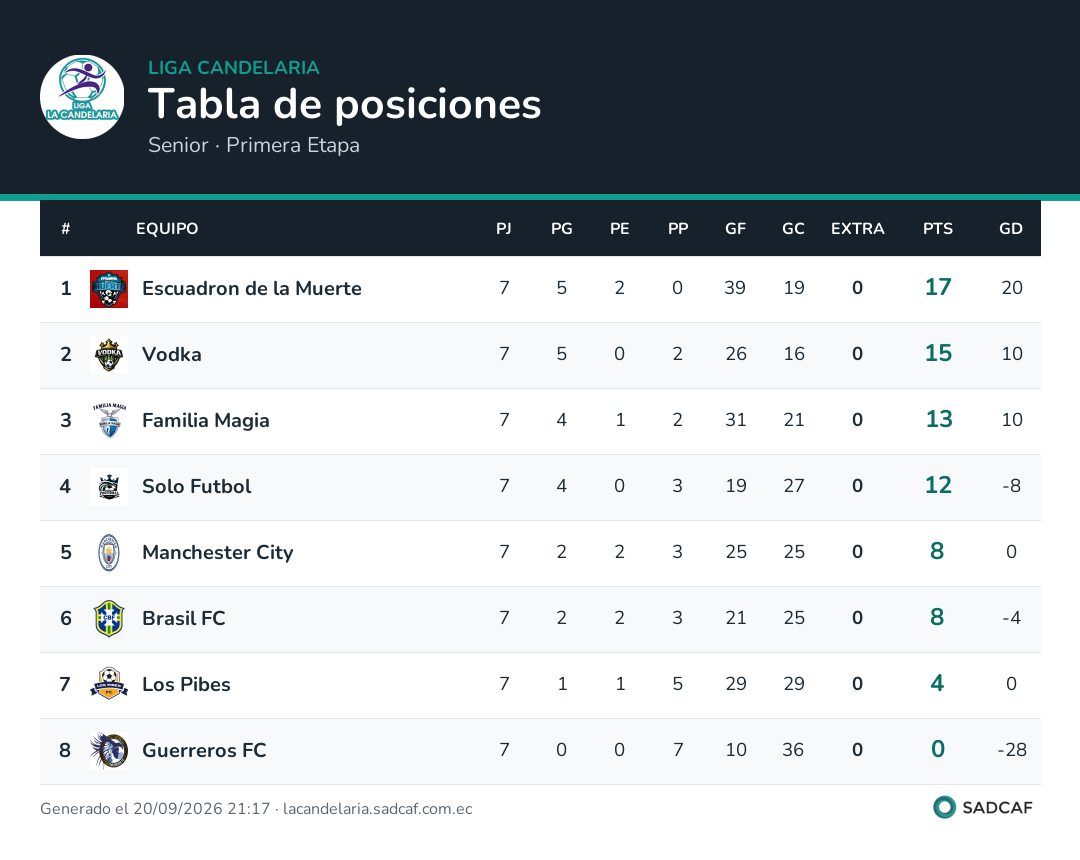Click the GF column header
The image size is (1080, 860).
click(x=735, y=229)
